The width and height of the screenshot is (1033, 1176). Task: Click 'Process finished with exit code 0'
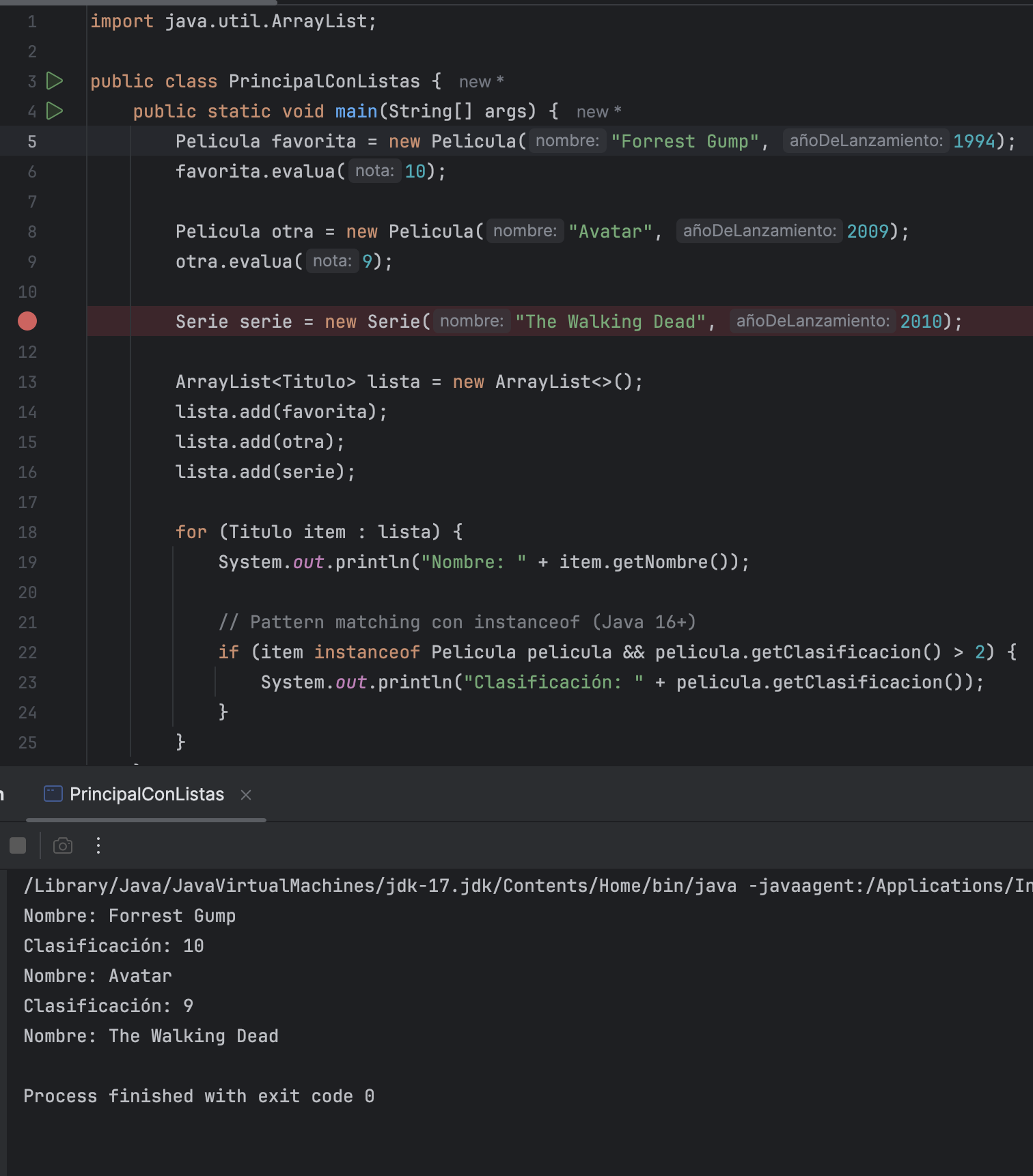click(199, 1096)
